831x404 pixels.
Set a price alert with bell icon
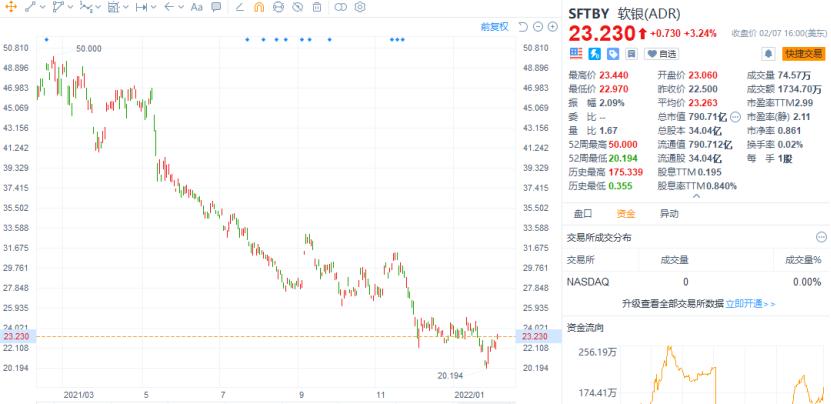point(768,54)
